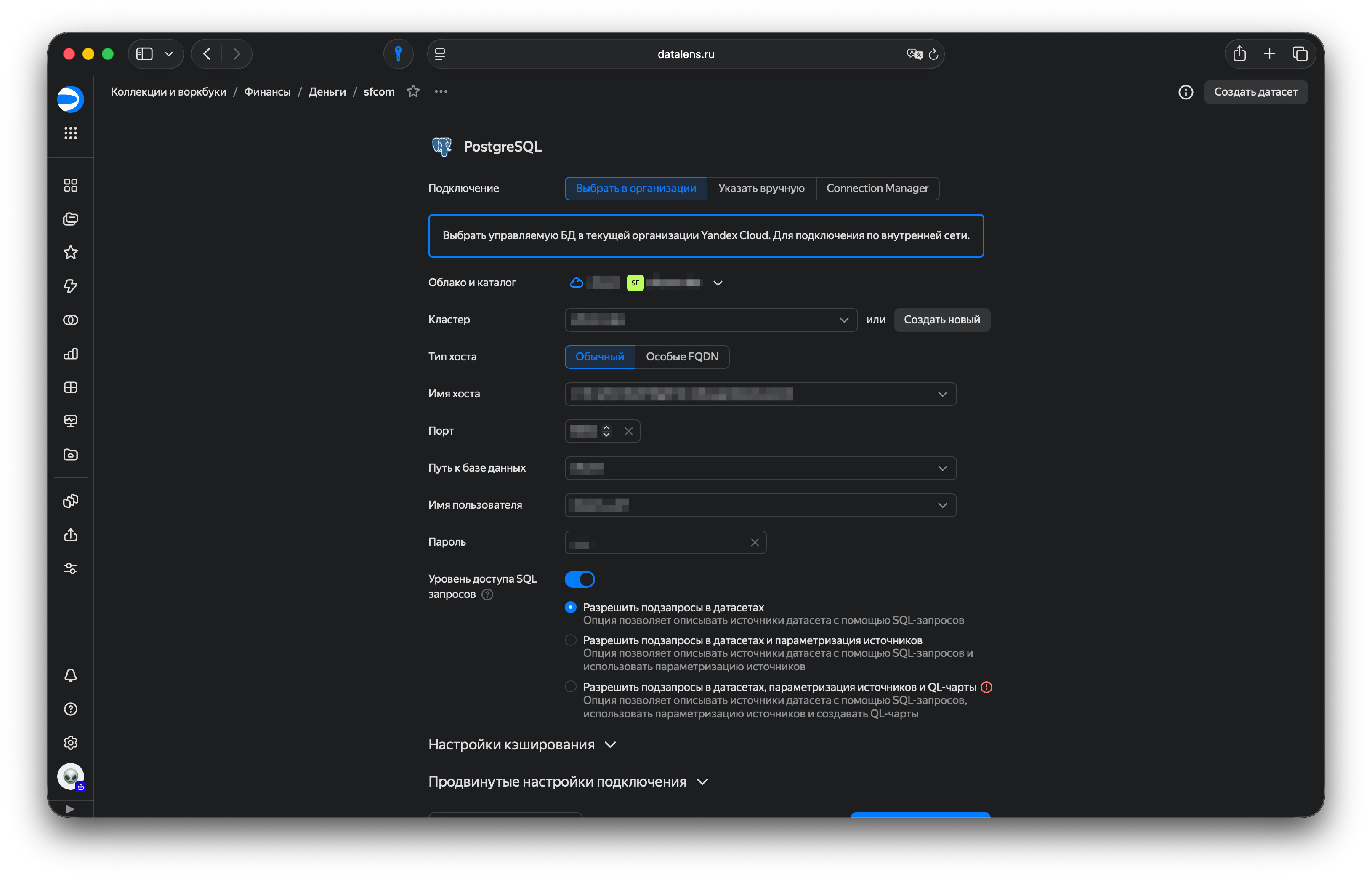Add sfcom to favorites with breadcrumb star

(x=413, y=91)
